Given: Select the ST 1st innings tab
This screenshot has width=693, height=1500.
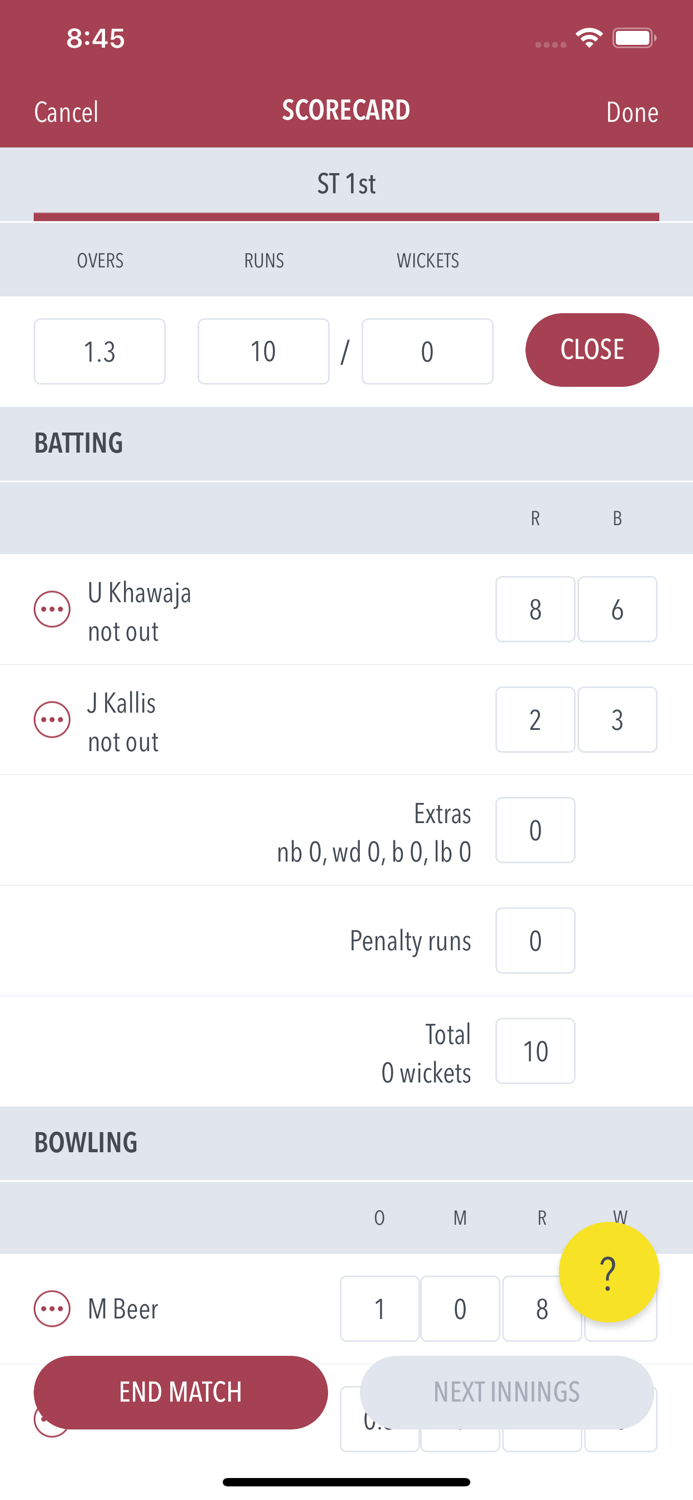Looking at the screenshot, I should click(346, 184).
